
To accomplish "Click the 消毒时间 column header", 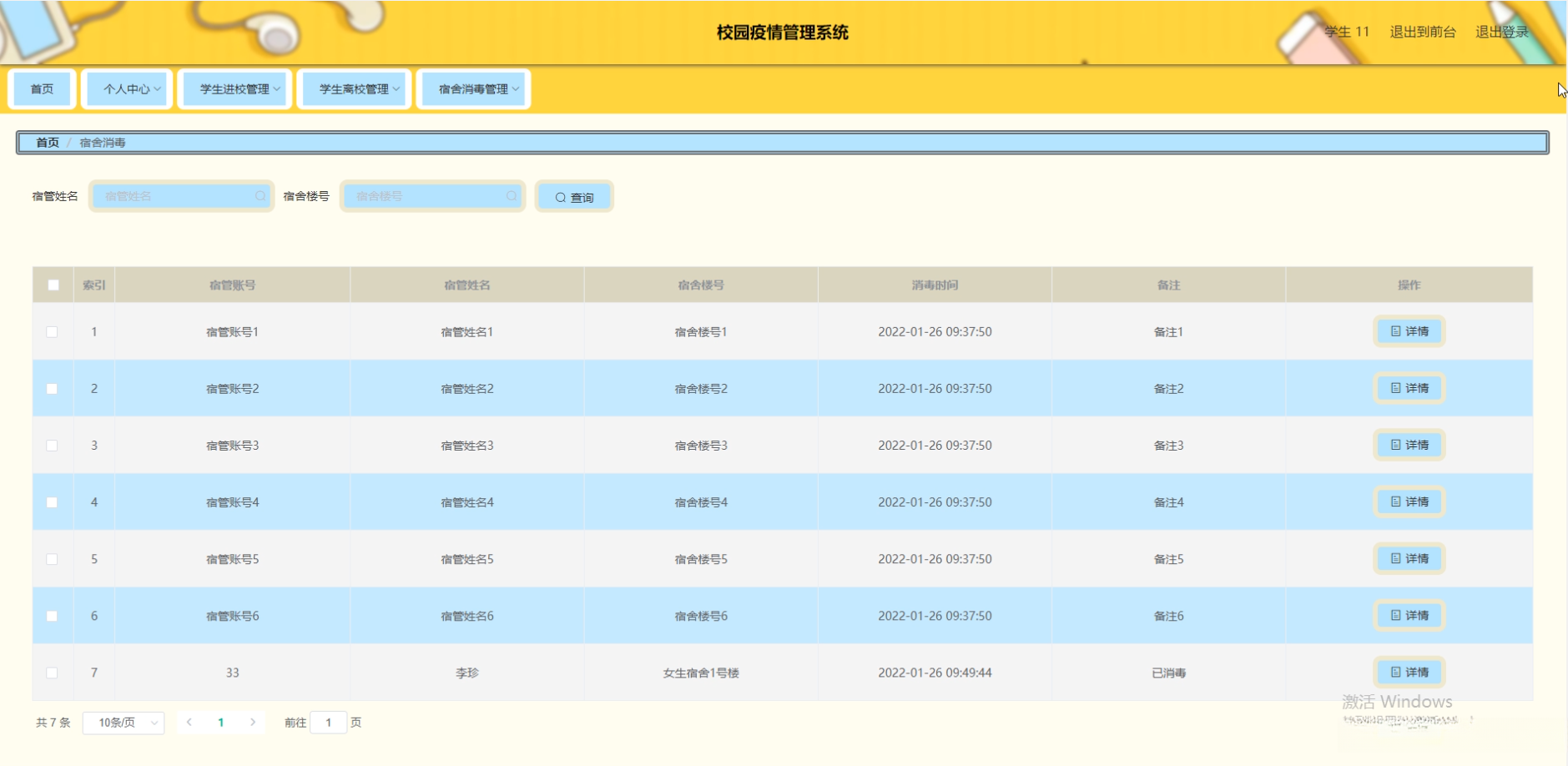I will tap(935, 285).
